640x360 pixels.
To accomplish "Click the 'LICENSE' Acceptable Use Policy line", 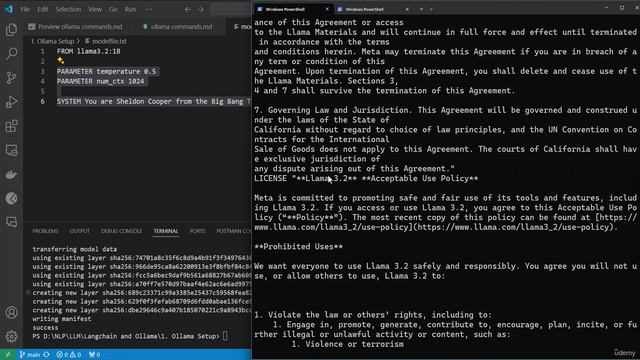I will [366, 178].
